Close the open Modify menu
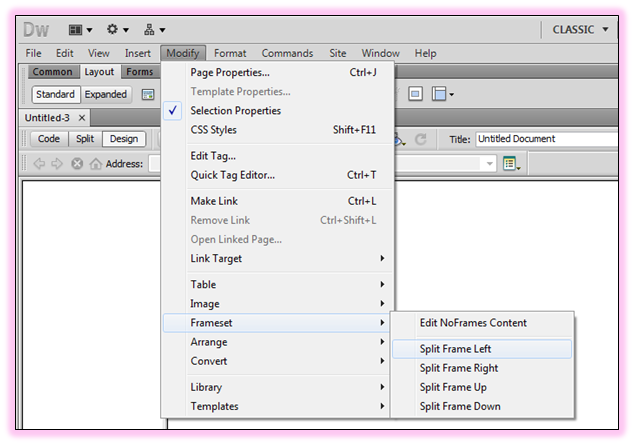Viewport: 634px width, 445px height. coord(183,53)
